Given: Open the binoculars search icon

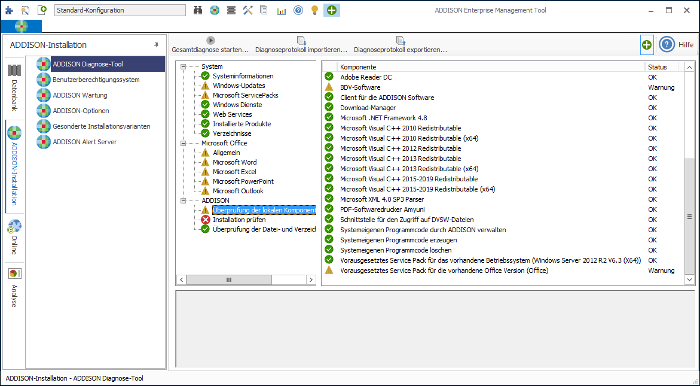Looking at the screenshot, I should [198, 10].
